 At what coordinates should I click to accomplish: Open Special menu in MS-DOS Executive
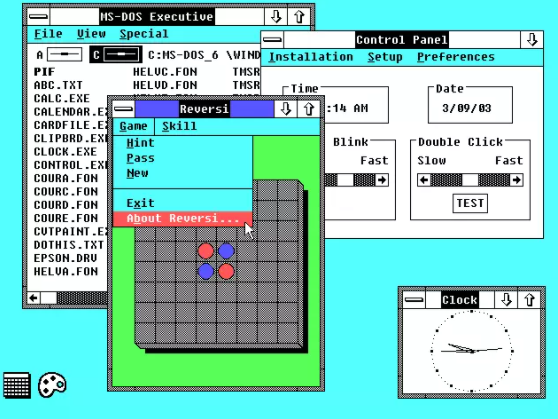click(144, 34)
